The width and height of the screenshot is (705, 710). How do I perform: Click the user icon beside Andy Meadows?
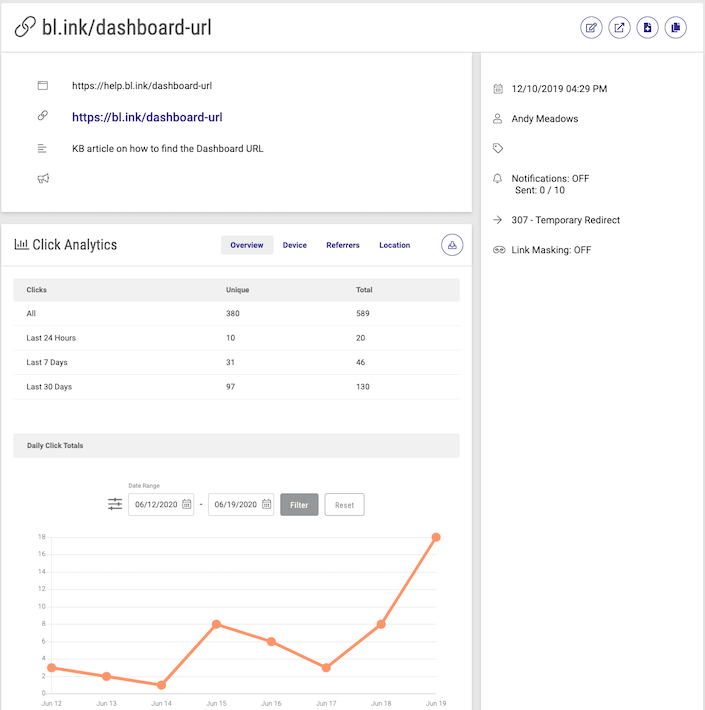(x=497, y=119)
